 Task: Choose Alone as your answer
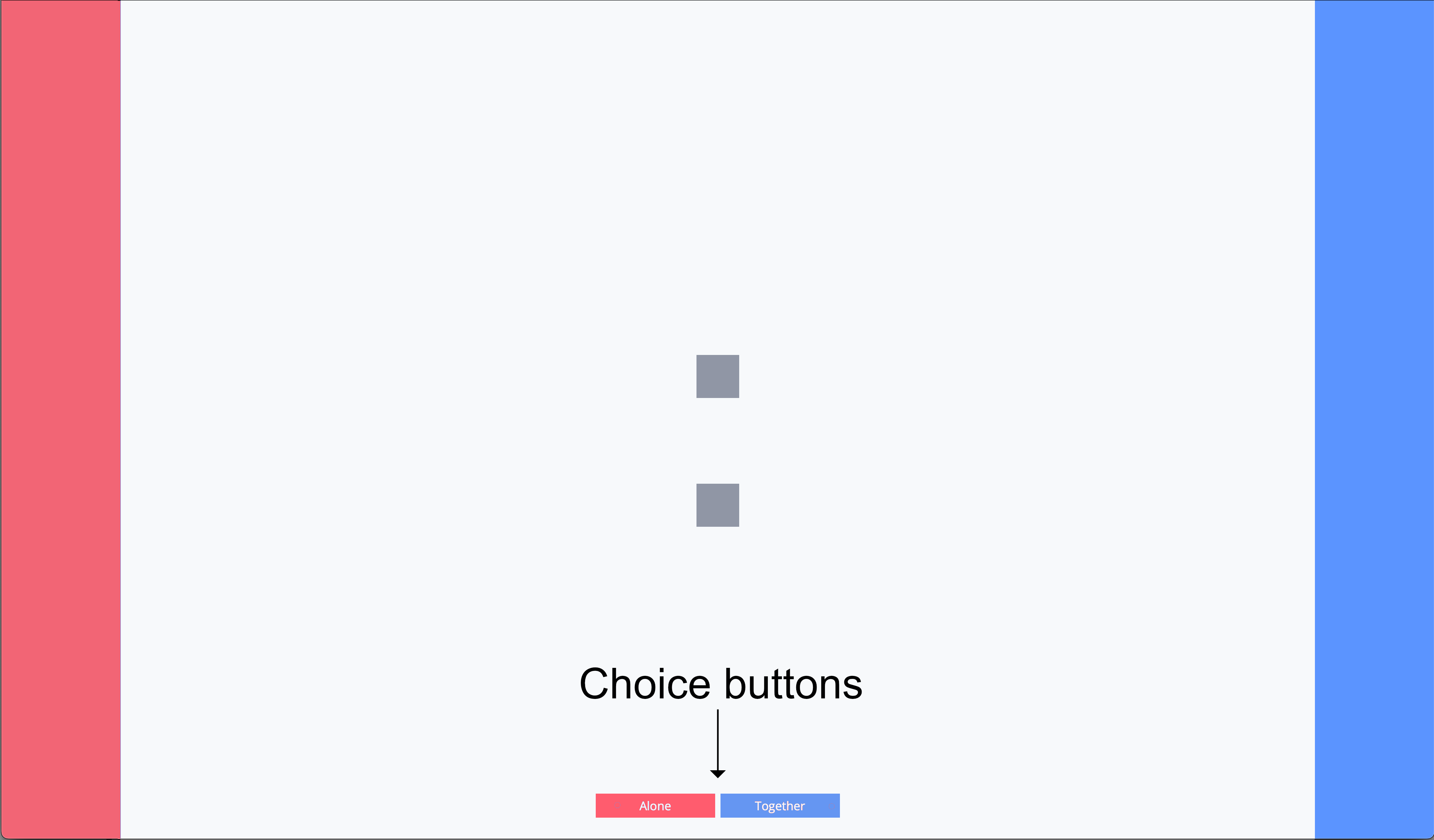coord(655,805)
